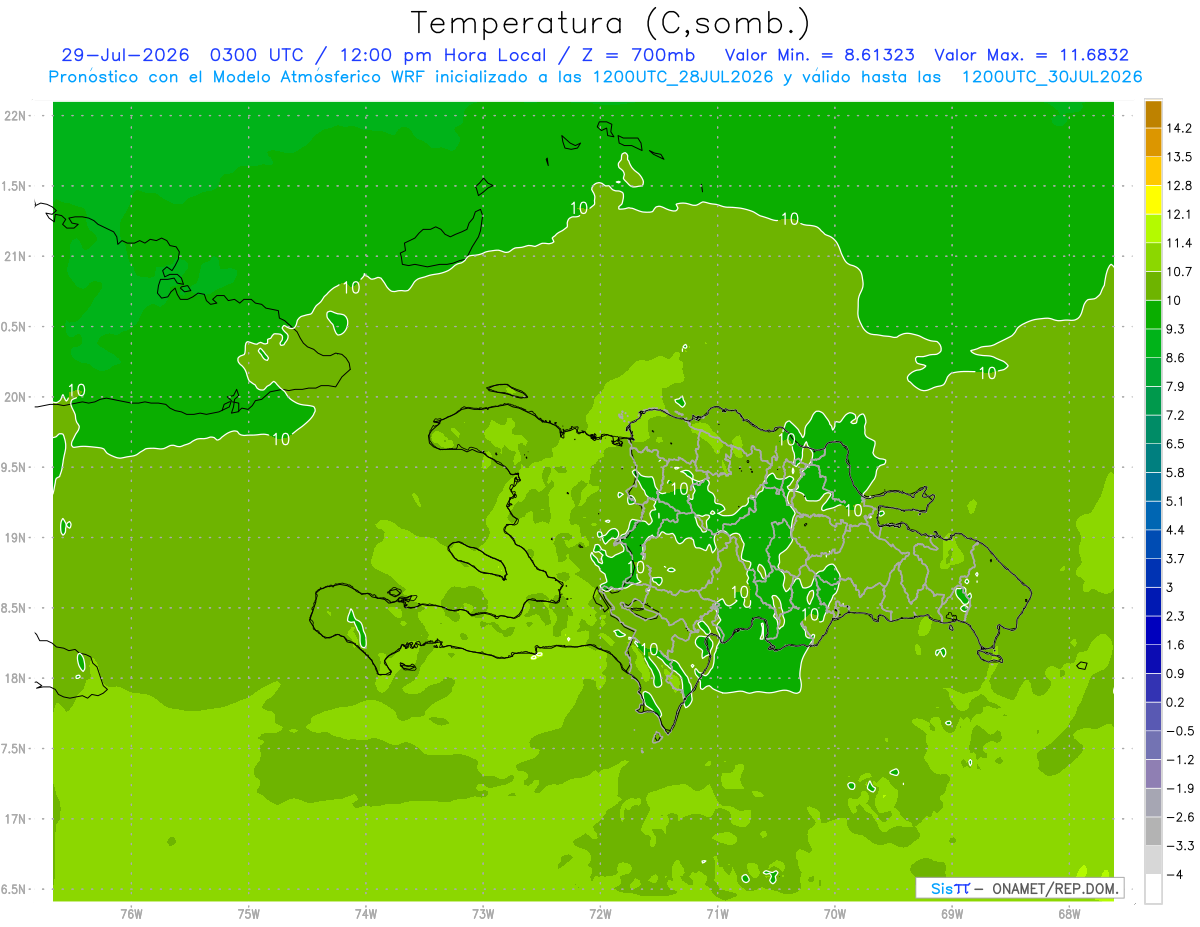Click the "10.7" colorbar value
1200x927 pixels.
[1179, 272]
